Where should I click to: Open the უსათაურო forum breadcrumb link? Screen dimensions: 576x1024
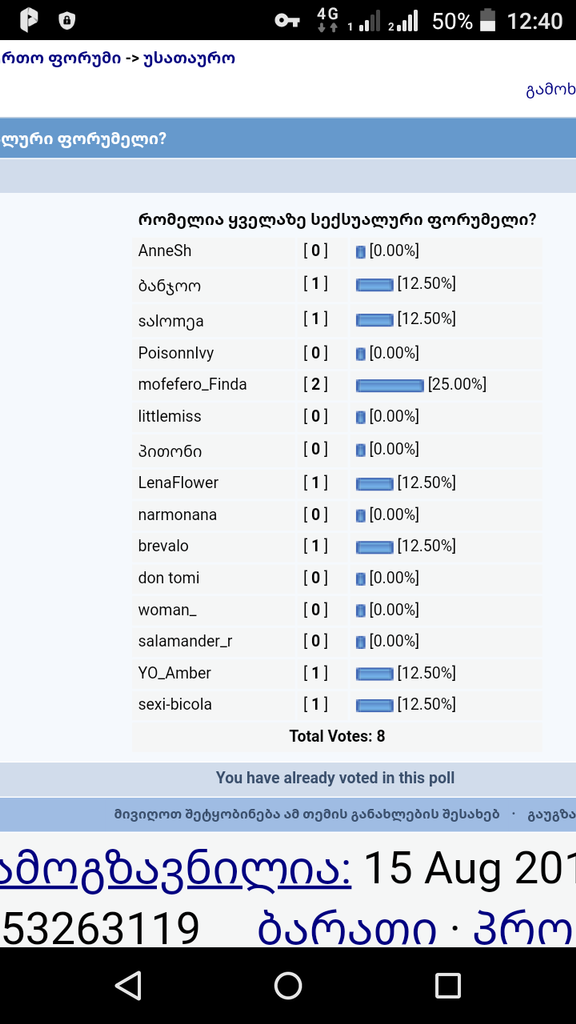(x=189, y=58)
